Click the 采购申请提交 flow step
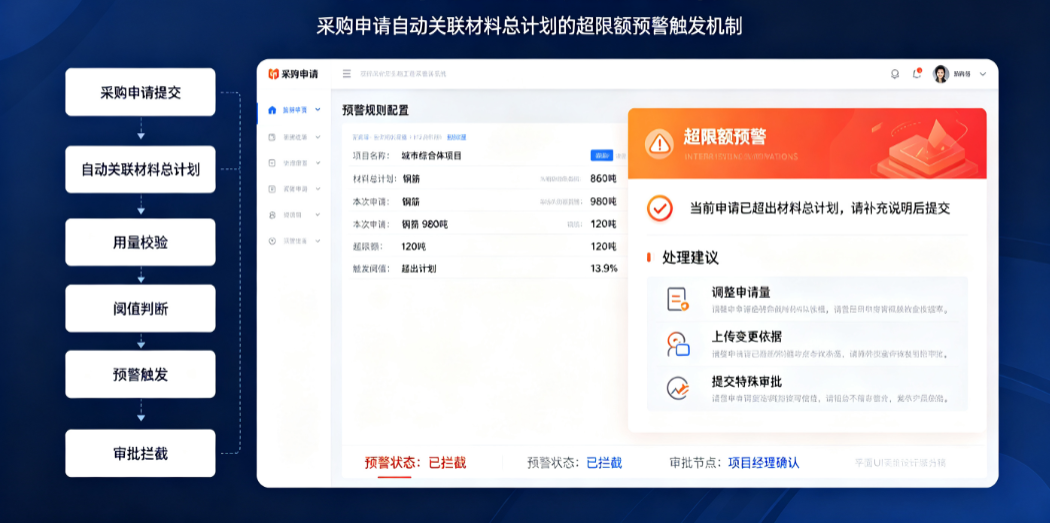The width and height of the screenshot is (1050, 523). pos(141,92)
